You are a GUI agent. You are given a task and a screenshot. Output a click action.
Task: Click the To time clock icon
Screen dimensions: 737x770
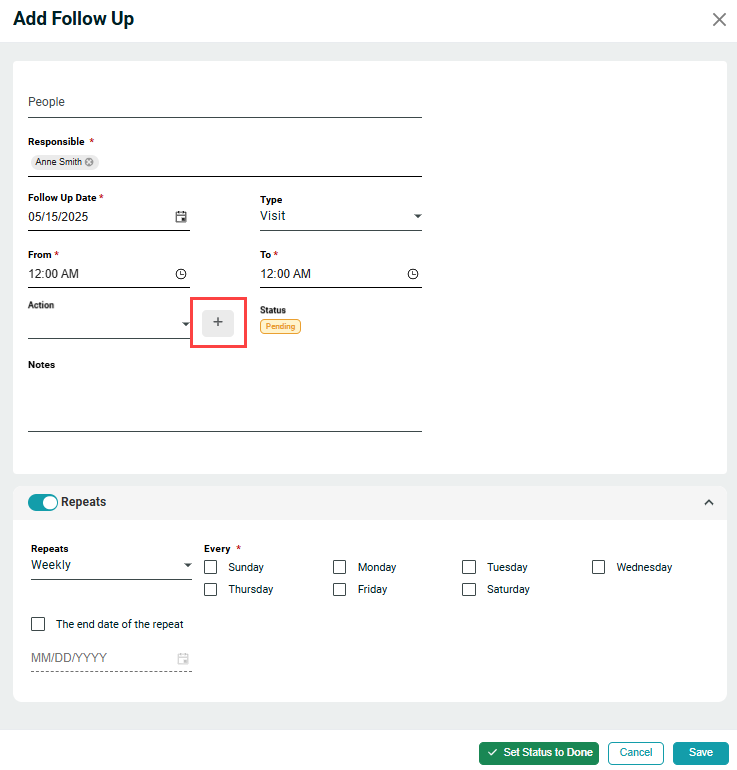click(413, 274)
